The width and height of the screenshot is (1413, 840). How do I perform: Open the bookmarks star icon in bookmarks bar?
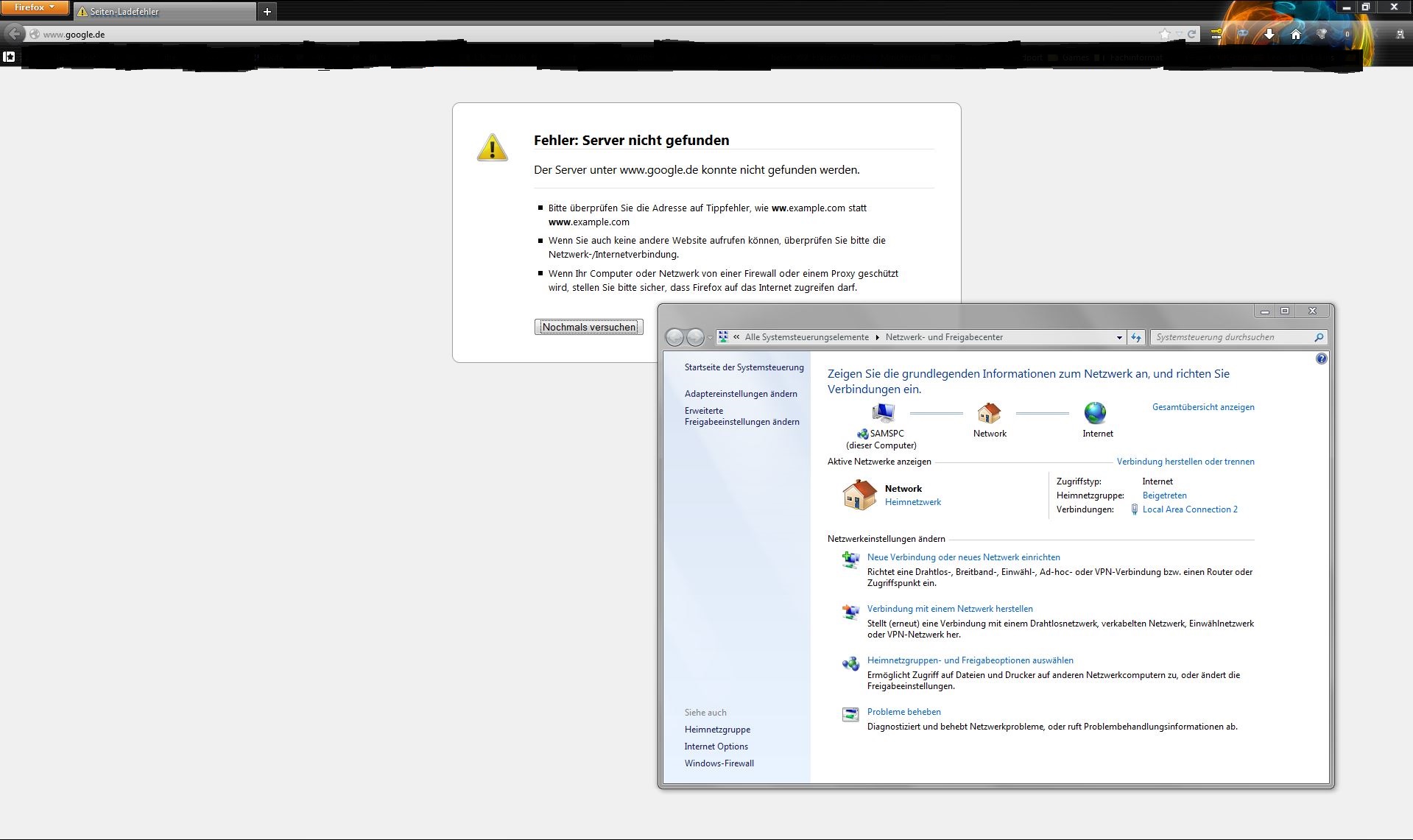tap(9, 57)
